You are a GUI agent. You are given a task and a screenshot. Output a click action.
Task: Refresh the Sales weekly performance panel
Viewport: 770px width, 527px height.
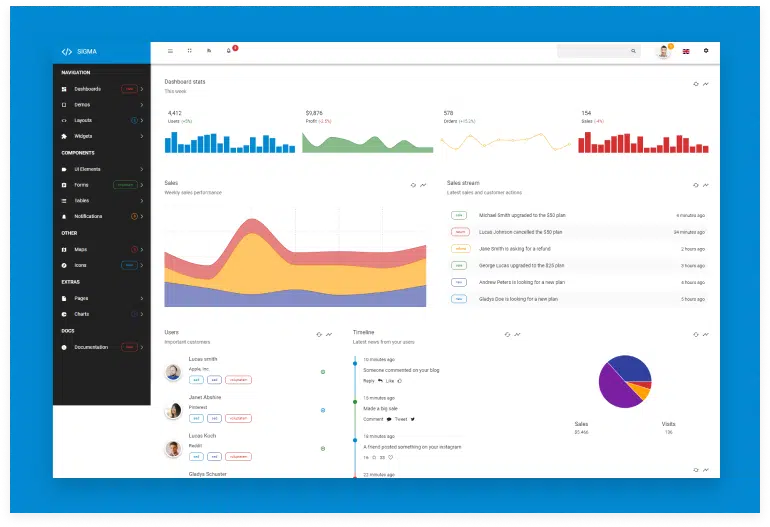pyautogui.click(x=413, y=185)
